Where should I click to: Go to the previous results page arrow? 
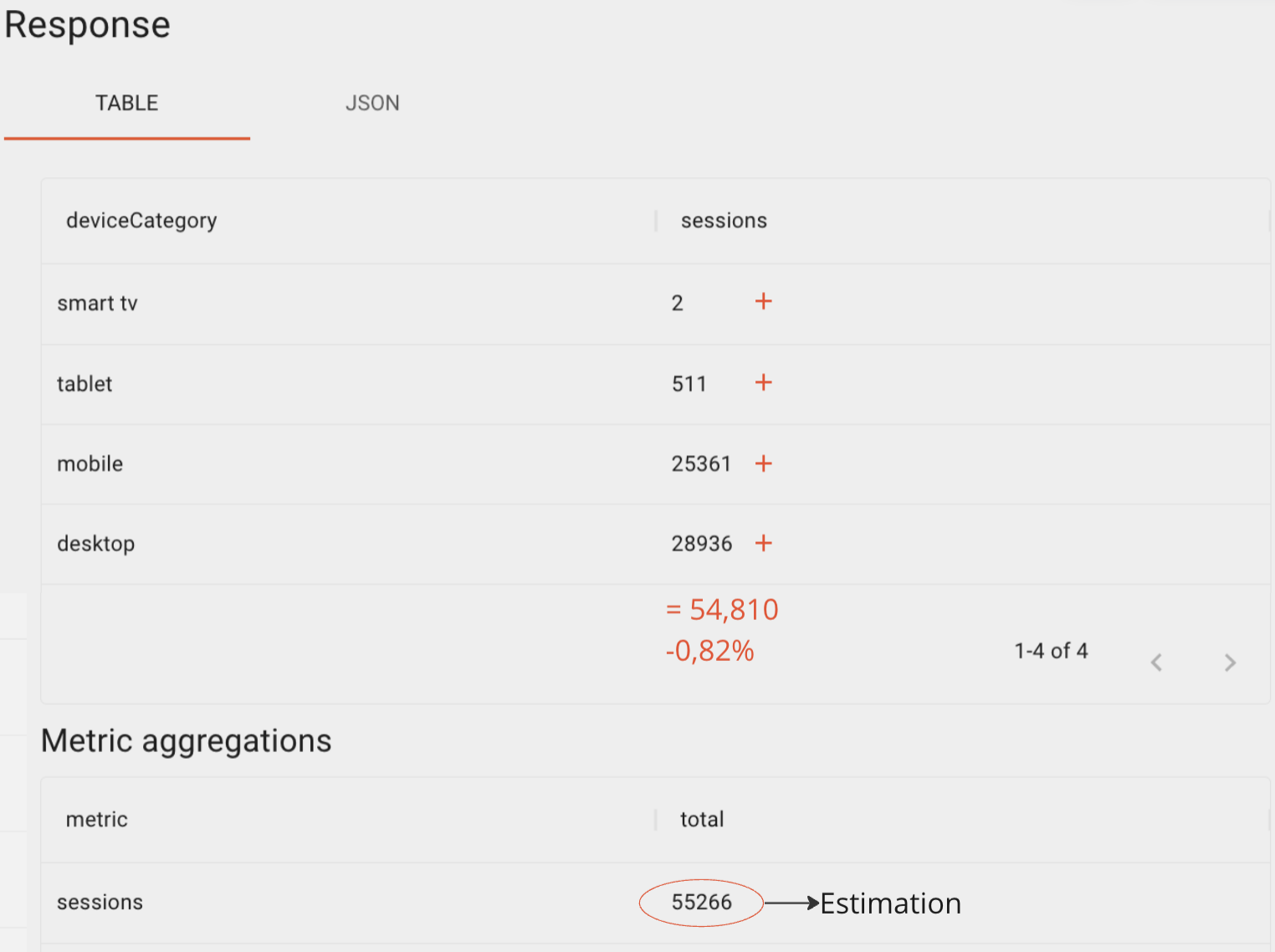[x=1156, y=663]
